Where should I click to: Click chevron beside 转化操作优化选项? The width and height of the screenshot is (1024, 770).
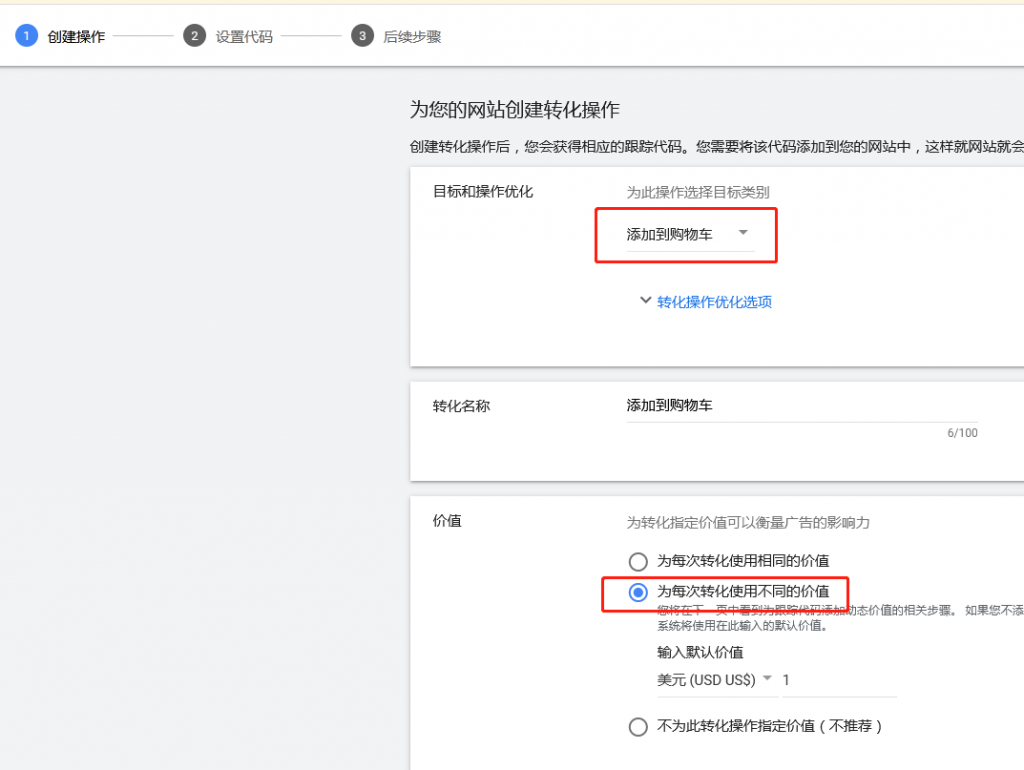(645, 300)
